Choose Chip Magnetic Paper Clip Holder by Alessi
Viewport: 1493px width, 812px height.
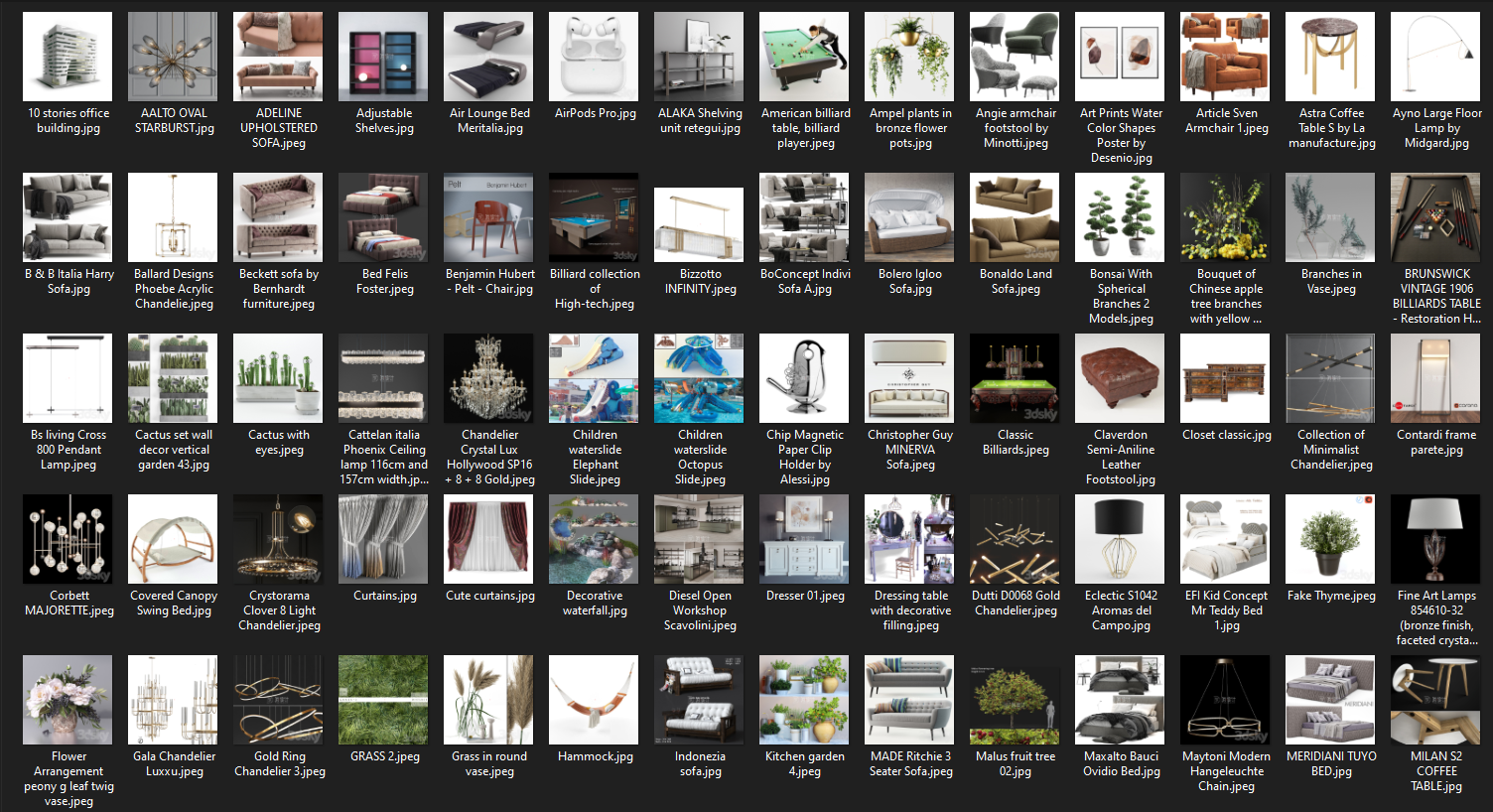(x=805, y=378)
